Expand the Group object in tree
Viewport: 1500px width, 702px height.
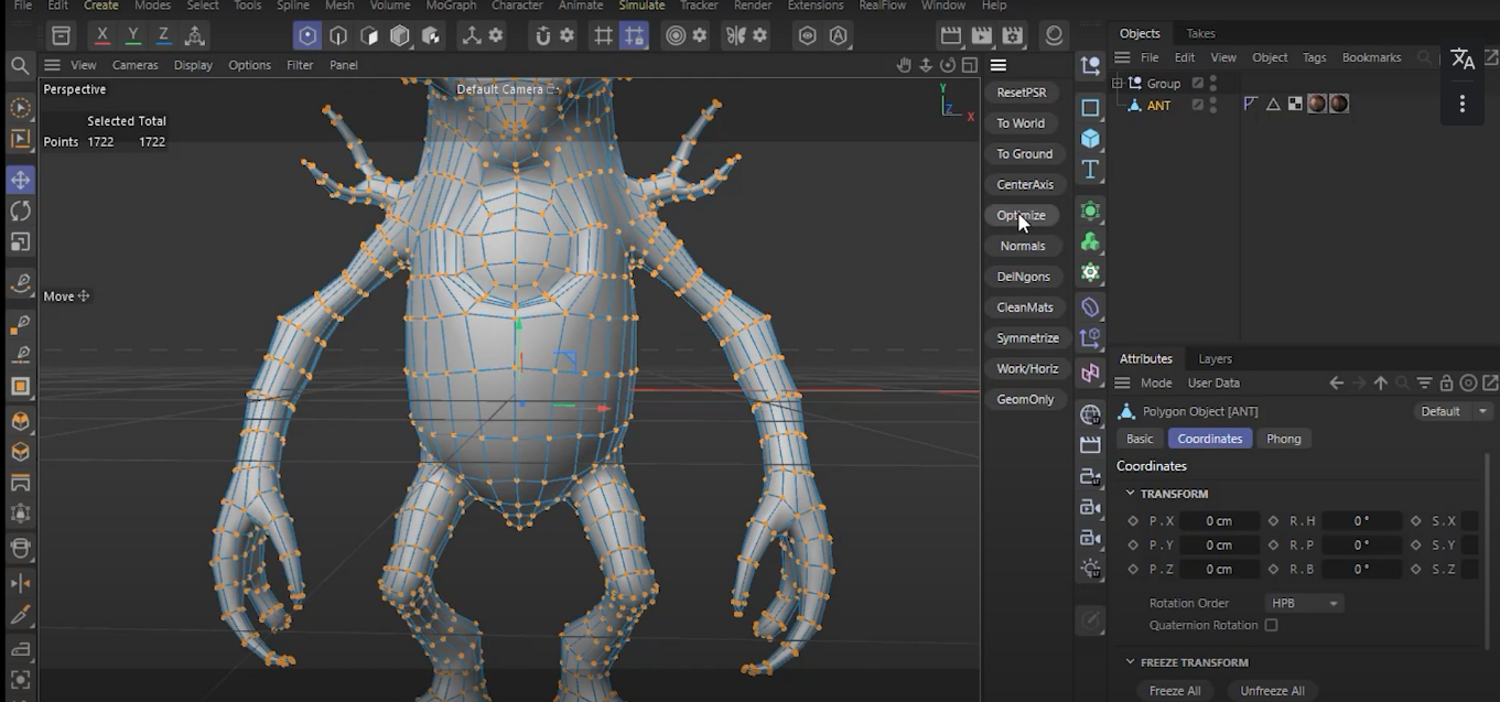tap(1117, 83)
